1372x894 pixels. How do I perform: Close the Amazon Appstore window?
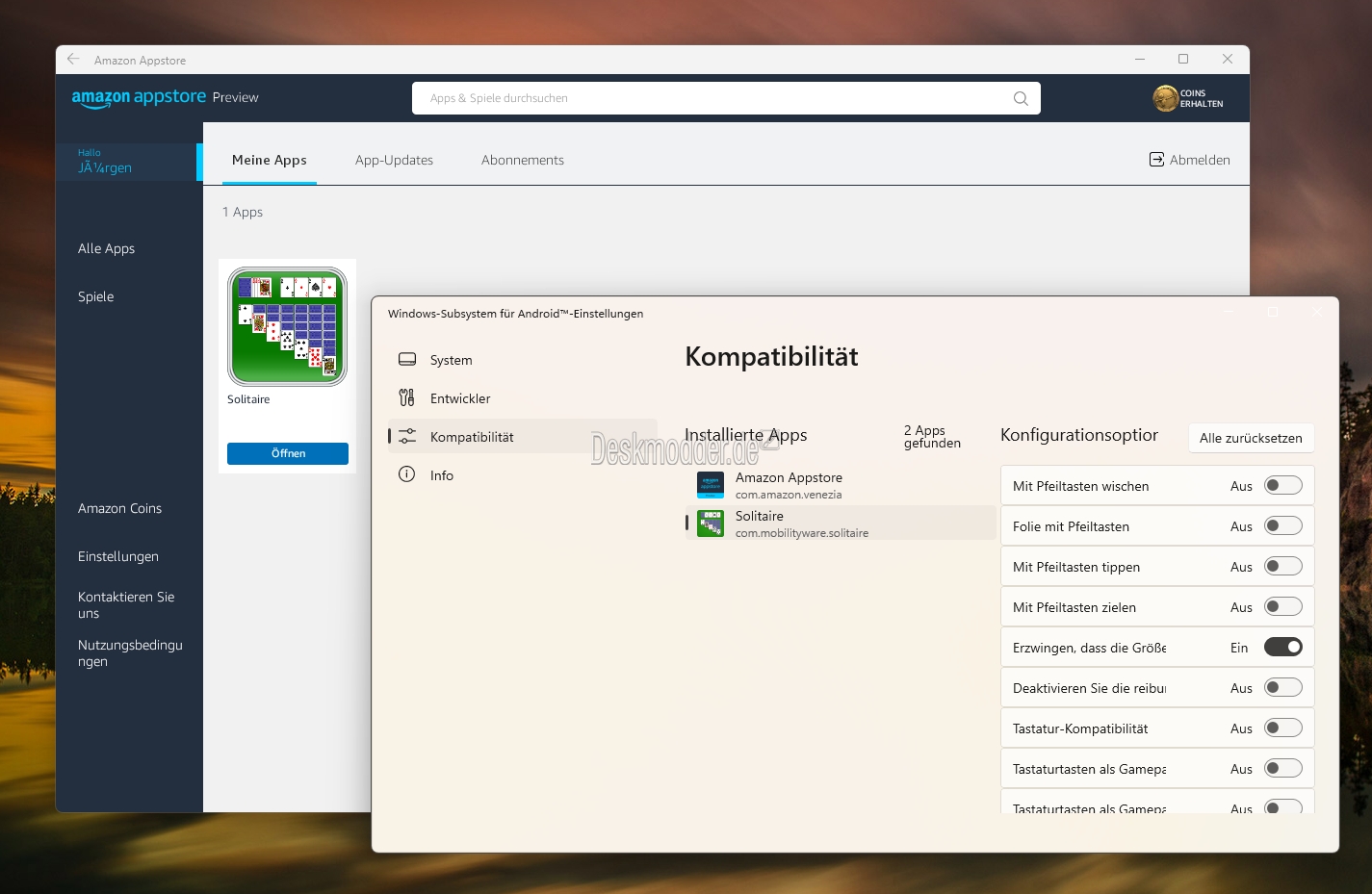tap(1228, 59)
